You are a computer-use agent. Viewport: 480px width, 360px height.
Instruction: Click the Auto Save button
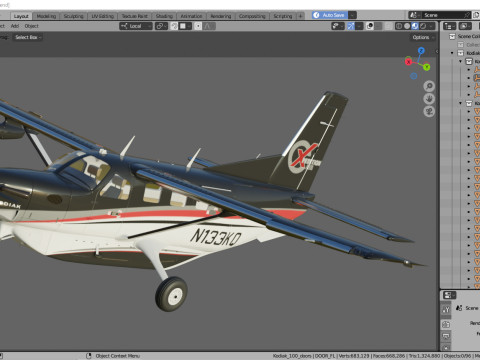click(330, 15)
